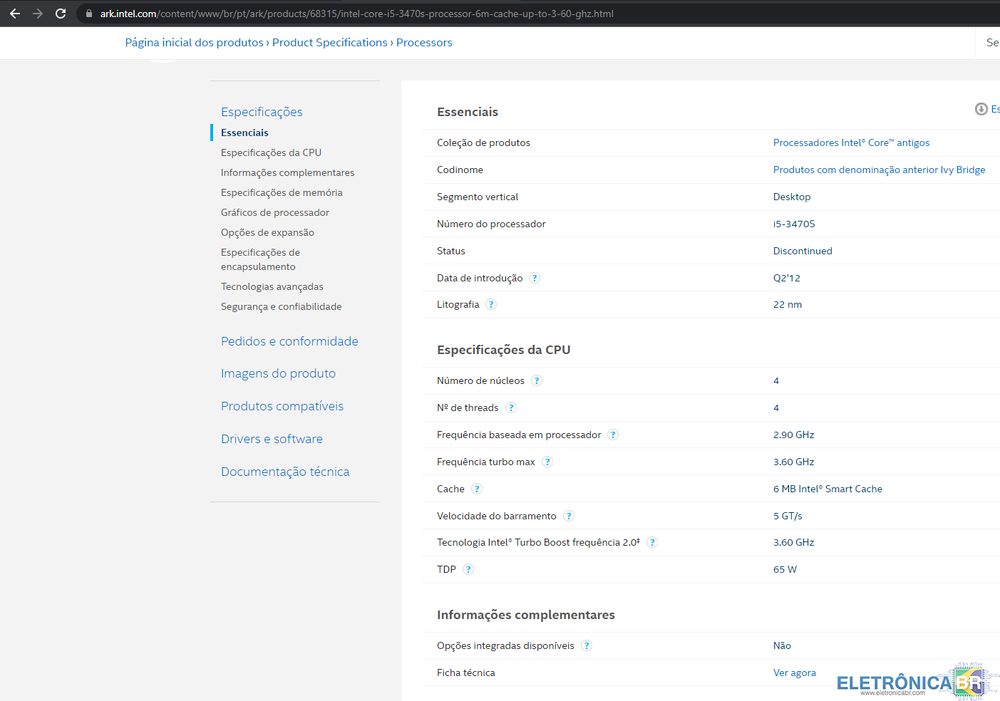Click help icon next to Data de introdução
This screenshot has width=1000, height=701.
[535, 278]
